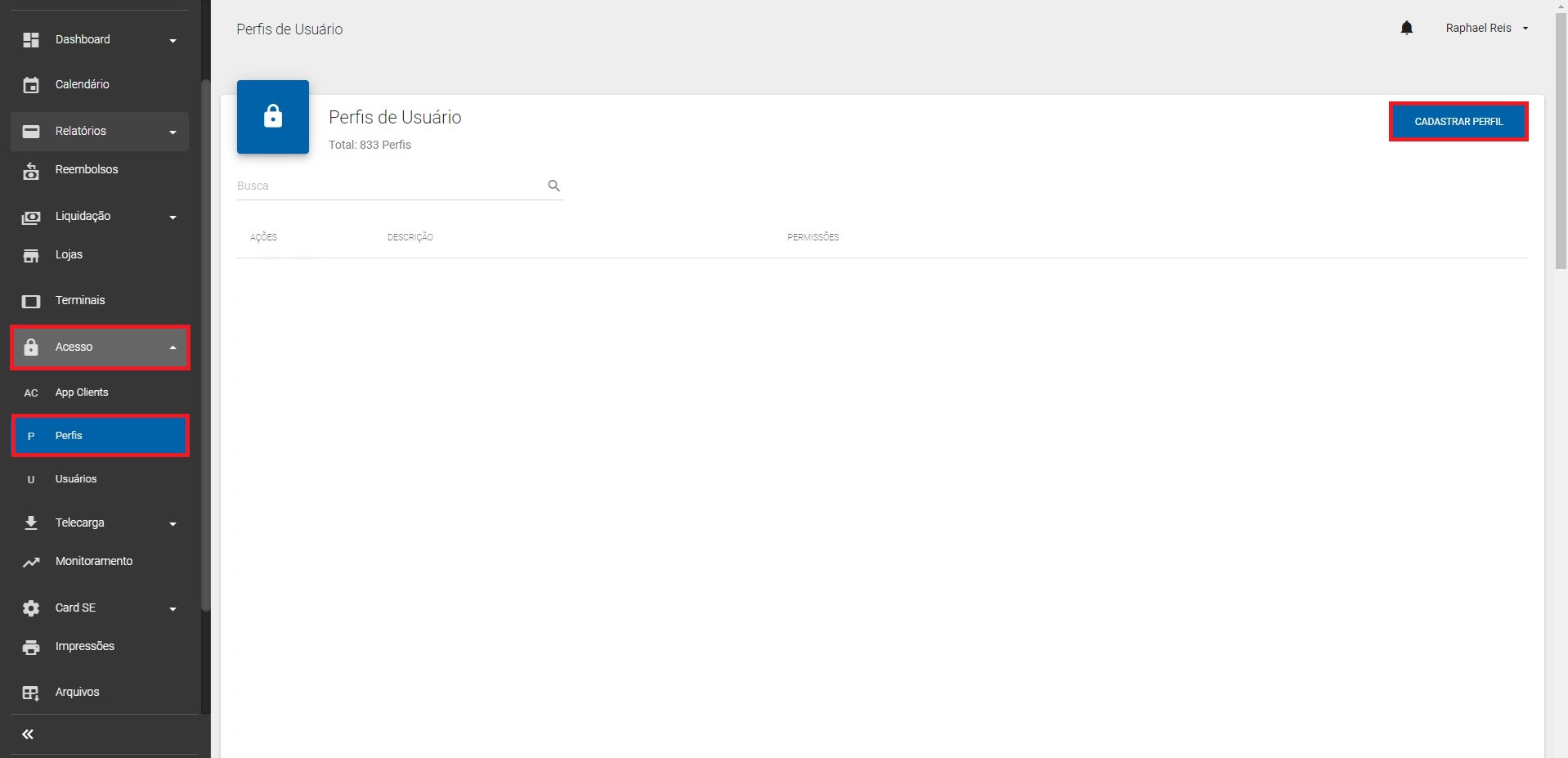Viewport: 1568px width, 758px height.
Task: Click the Reembolsos icon in sidebar
Action: [31, 170]
